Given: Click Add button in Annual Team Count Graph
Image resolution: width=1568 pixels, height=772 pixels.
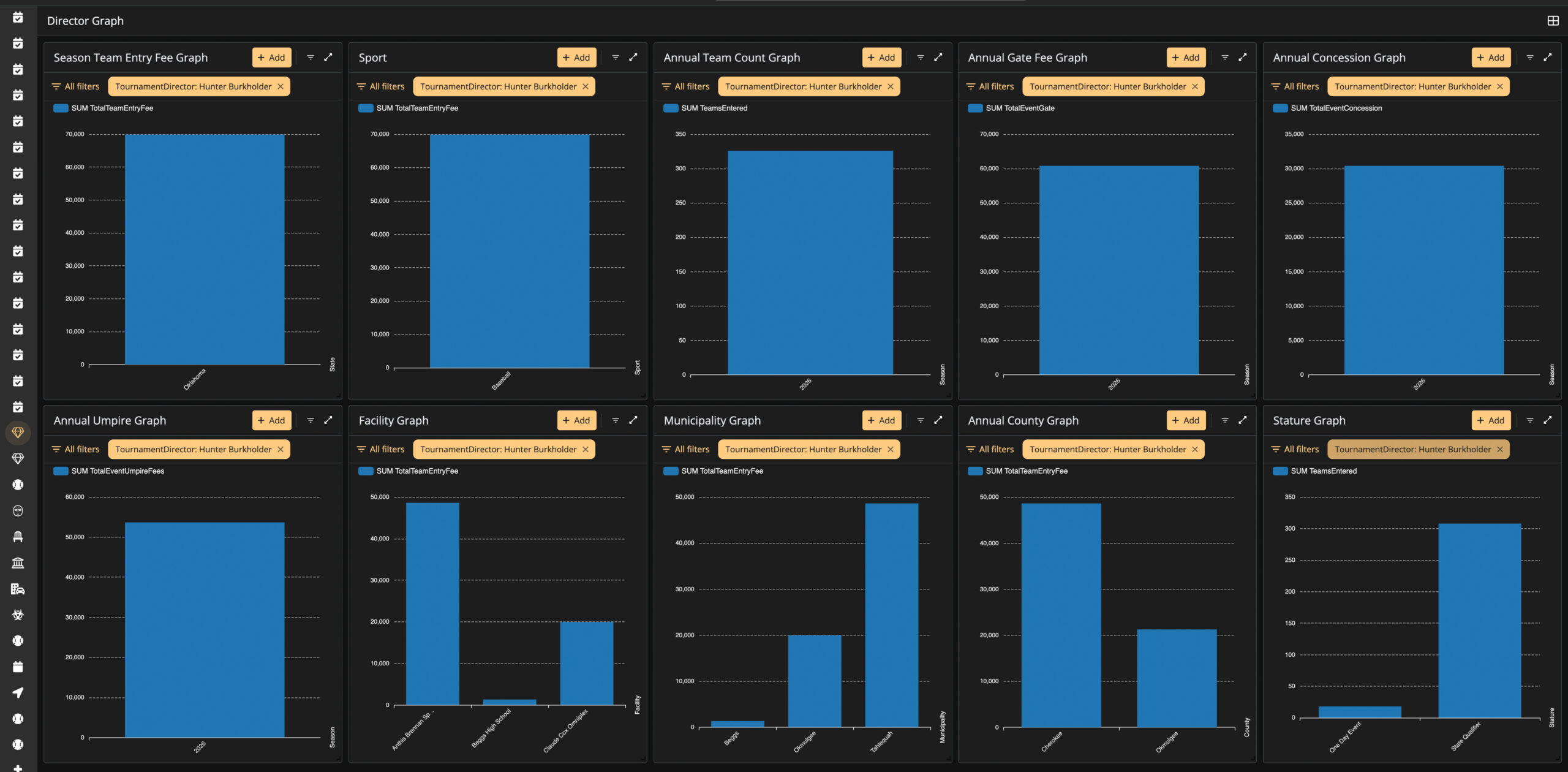Looking at the screenshot, I should [x=881, y=58].
